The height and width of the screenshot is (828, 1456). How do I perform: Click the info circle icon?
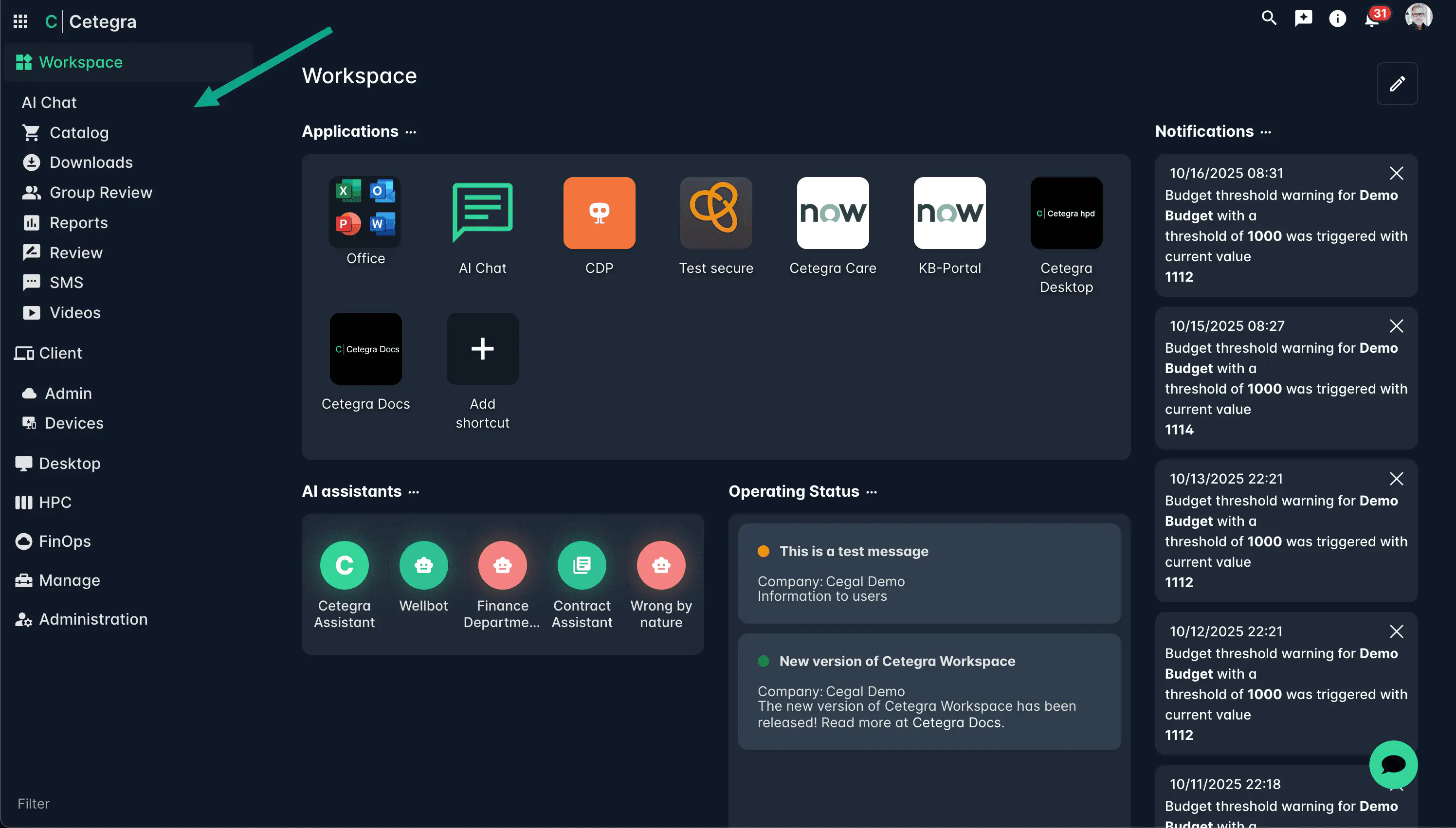tap(1337, 19)
